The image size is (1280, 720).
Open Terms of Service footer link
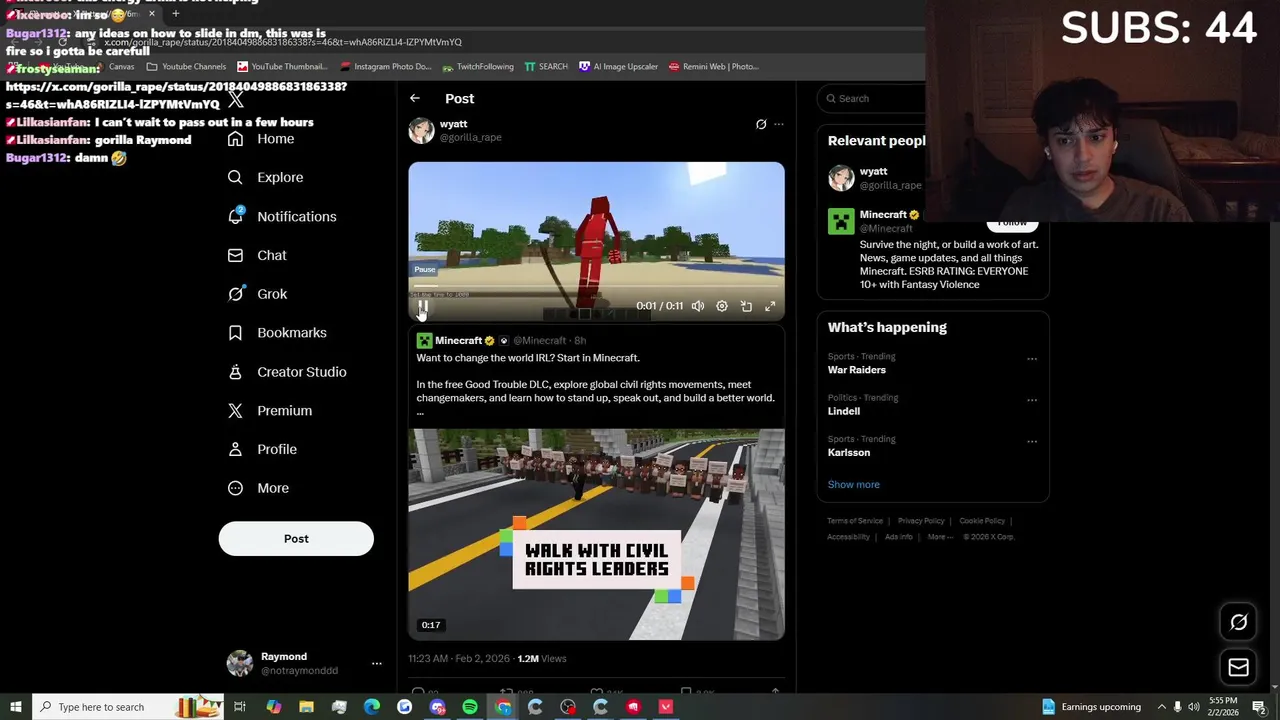[855, 521]
